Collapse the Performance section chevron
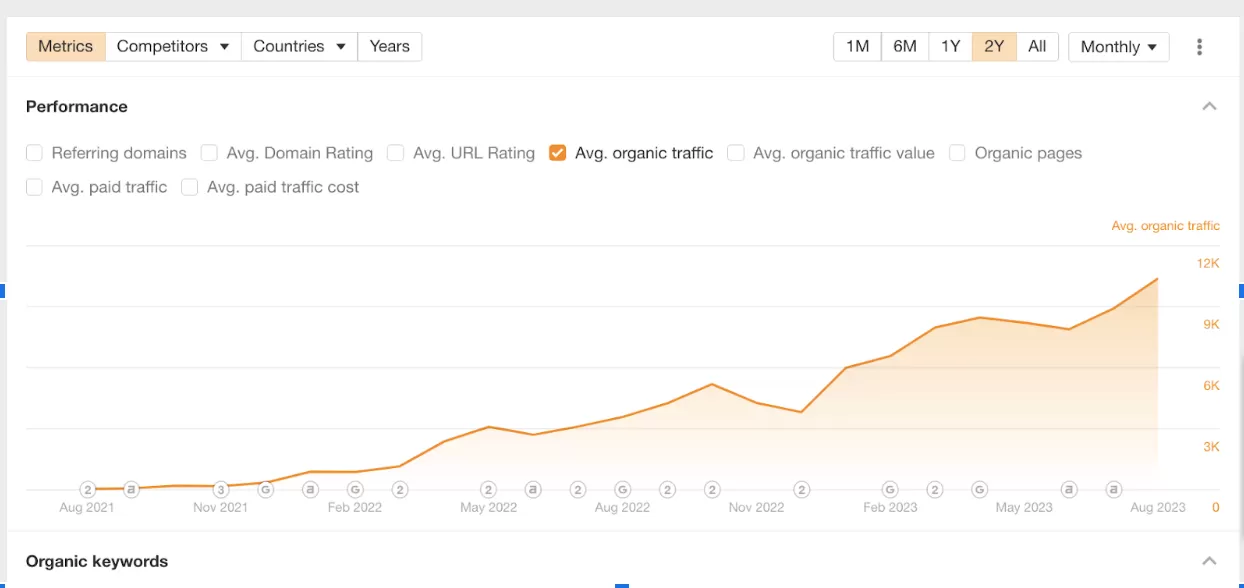 click(1209, 107)
